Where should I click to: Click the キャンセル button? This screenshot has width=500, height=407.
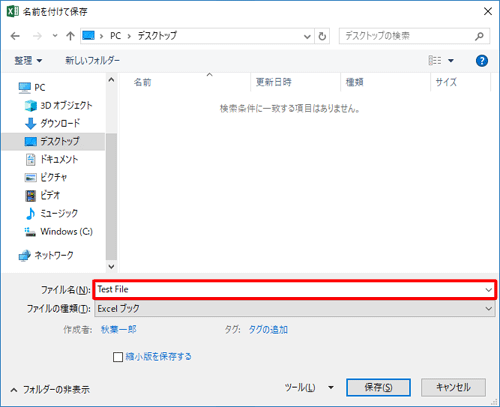(x=453, y=387)
